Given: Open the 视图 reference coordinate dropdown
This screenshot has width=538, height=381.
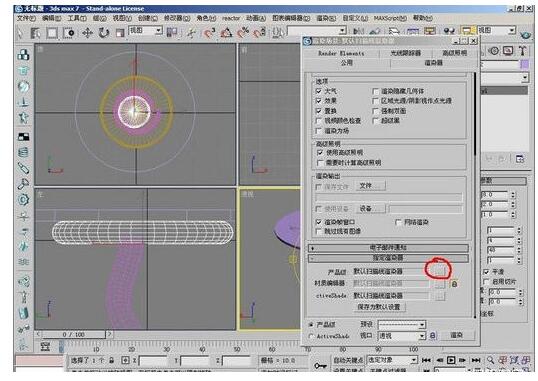Looking at the screenshot, I should [145, 31].
